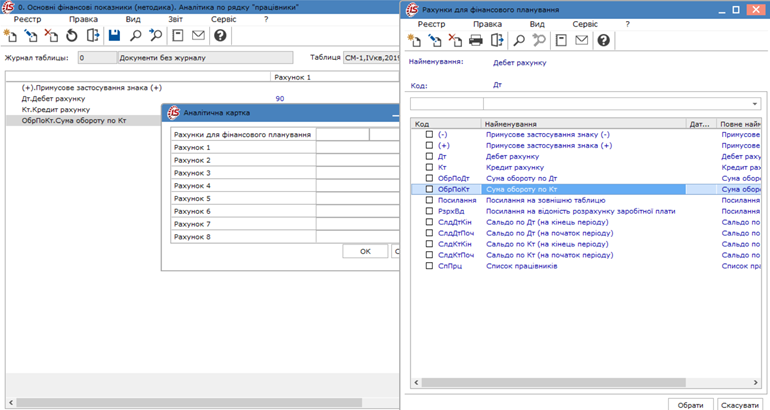
Task: Click the refresh arrow icon in the left window toolbar
Action: tap(72, 35)
